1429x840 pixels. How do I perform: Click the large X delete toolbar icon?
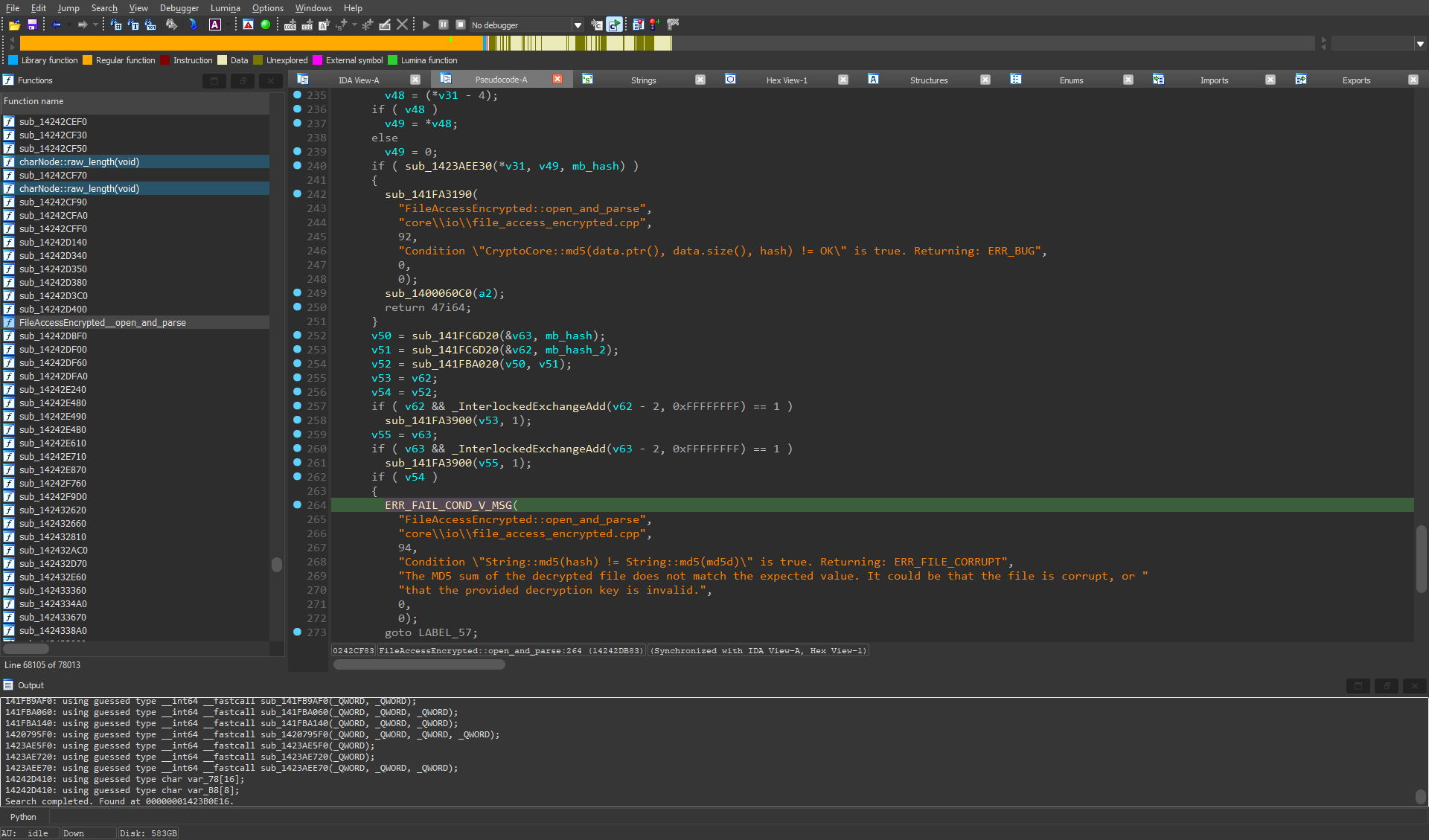point(403,25)
